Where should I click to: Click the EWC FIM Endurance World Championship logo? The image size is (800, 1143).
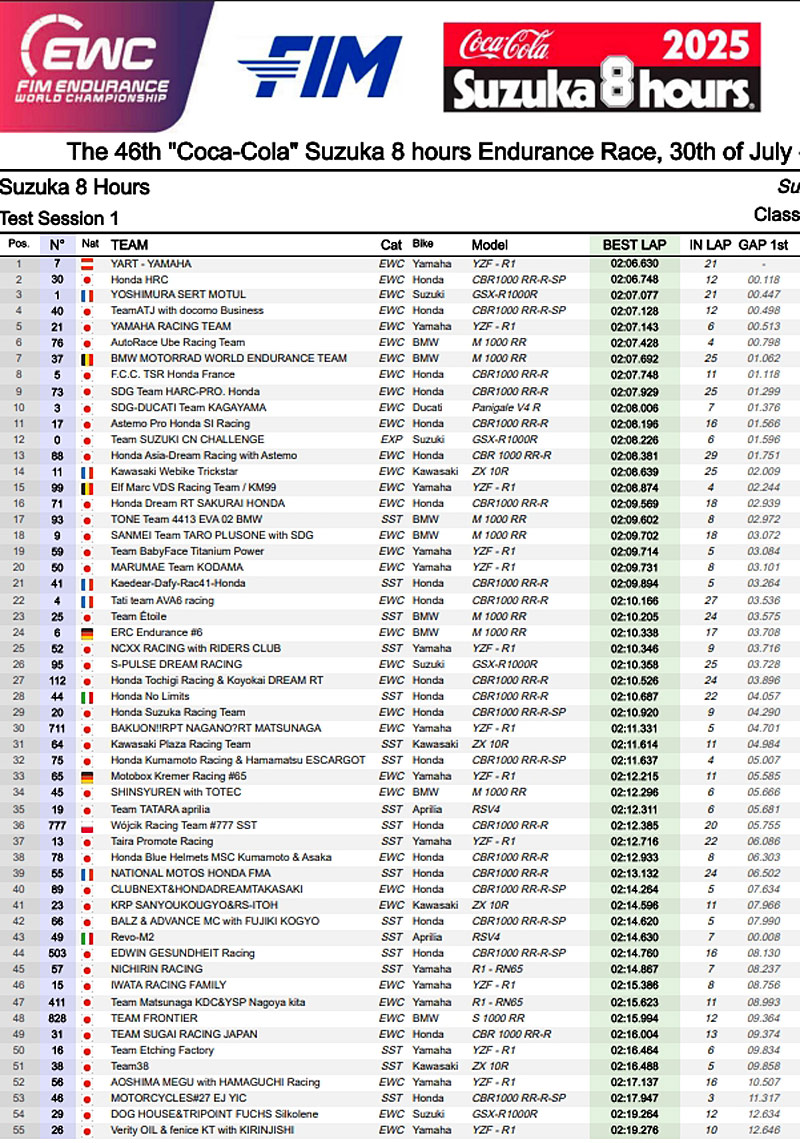click(x=100, y=64)
